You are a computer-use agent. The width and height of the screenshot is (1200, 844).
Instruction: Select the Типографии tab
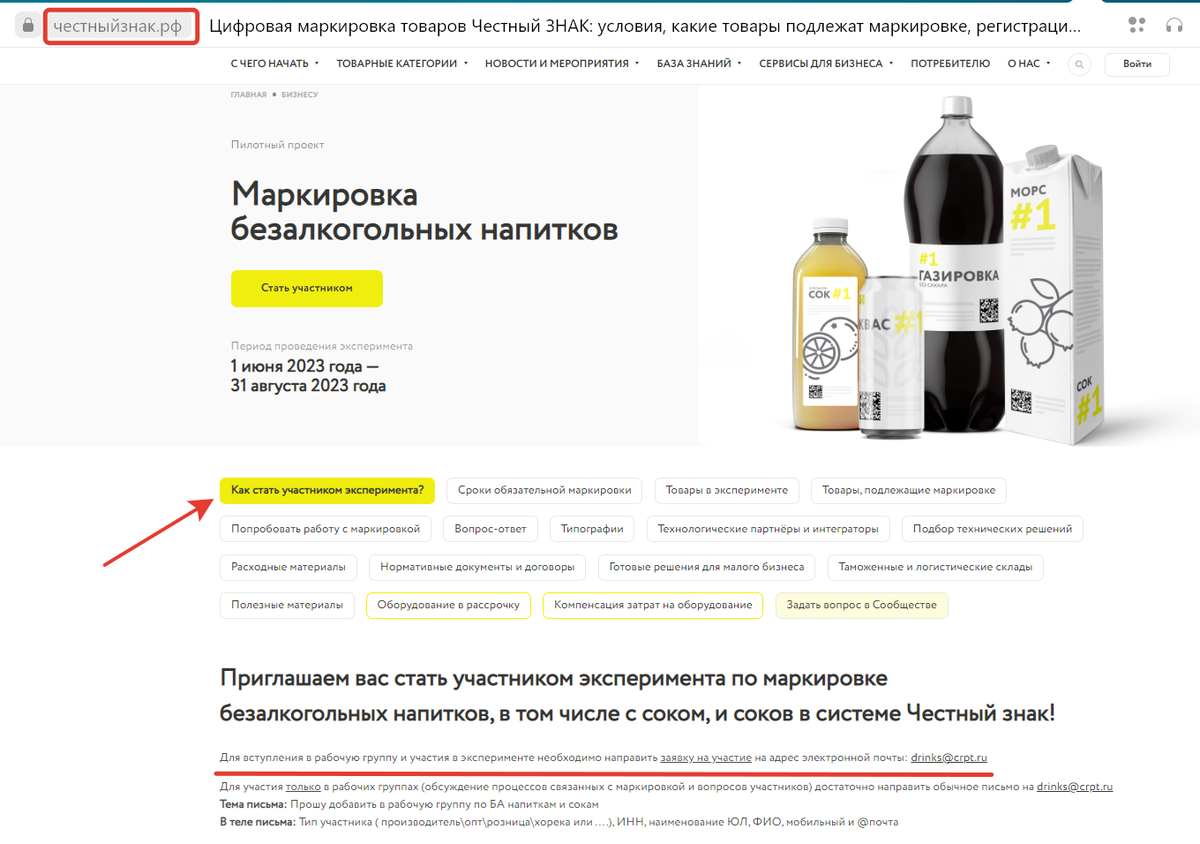tap(592, 529)
